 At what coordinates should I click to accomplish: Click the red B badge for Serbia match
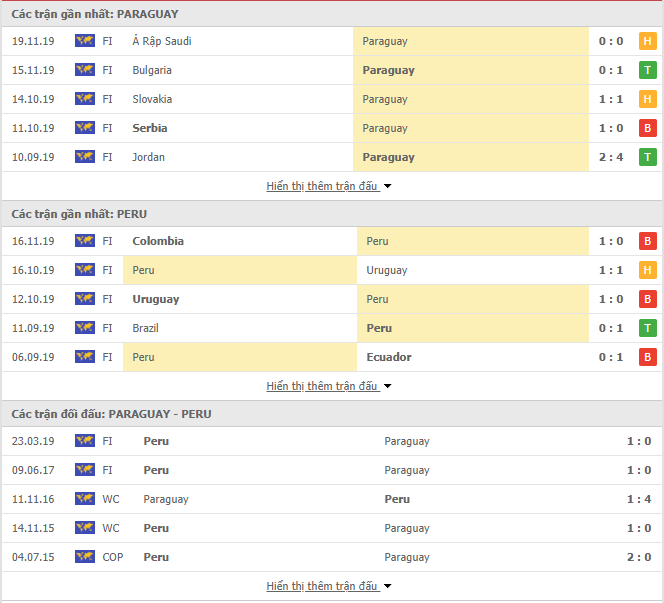pos(647,128)
